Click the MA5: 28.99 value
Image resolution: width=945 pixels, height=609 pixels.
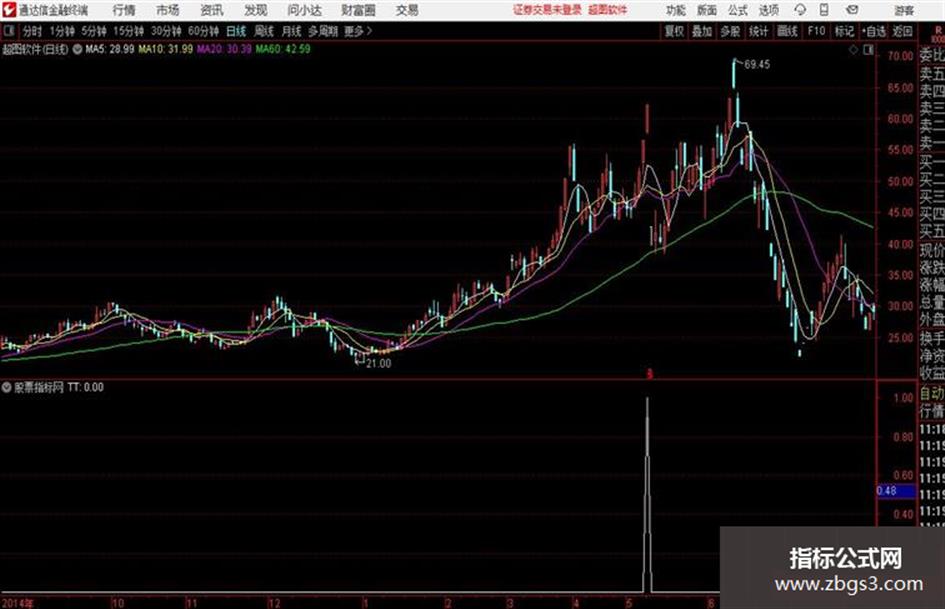point(110,49)
